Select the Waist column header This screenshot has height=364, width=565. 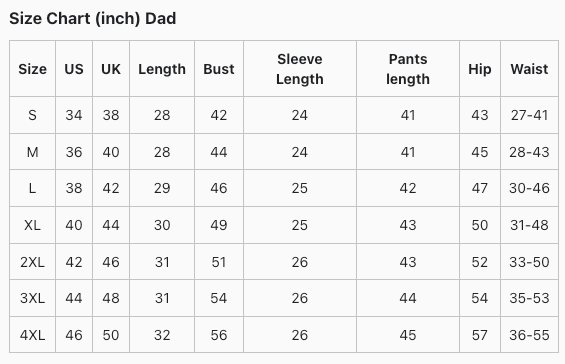click(529, 69)
